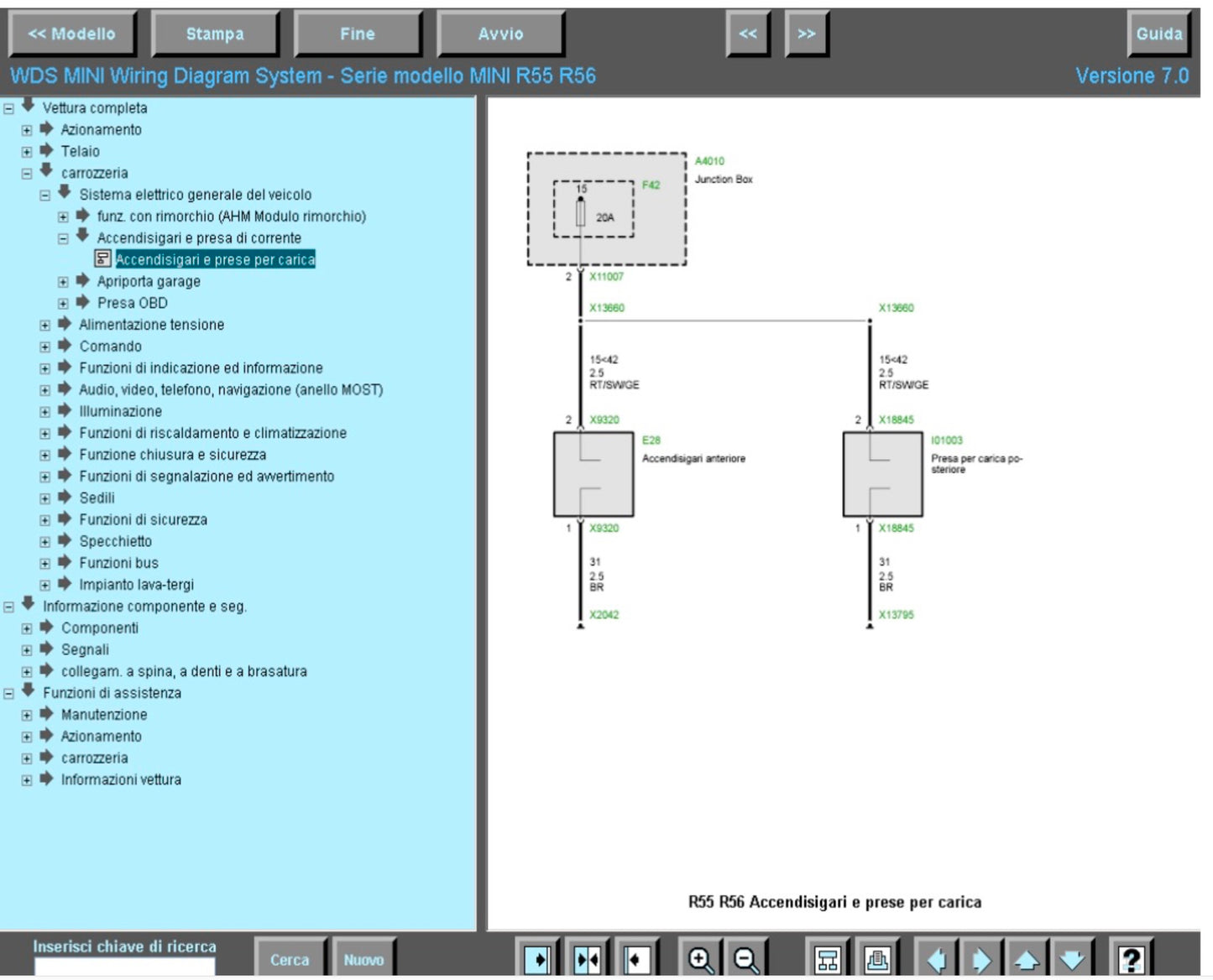Viewport: 1213px width, 980px height.
Task: Open the Funzioni bus tree item
Action: point(118,563)
